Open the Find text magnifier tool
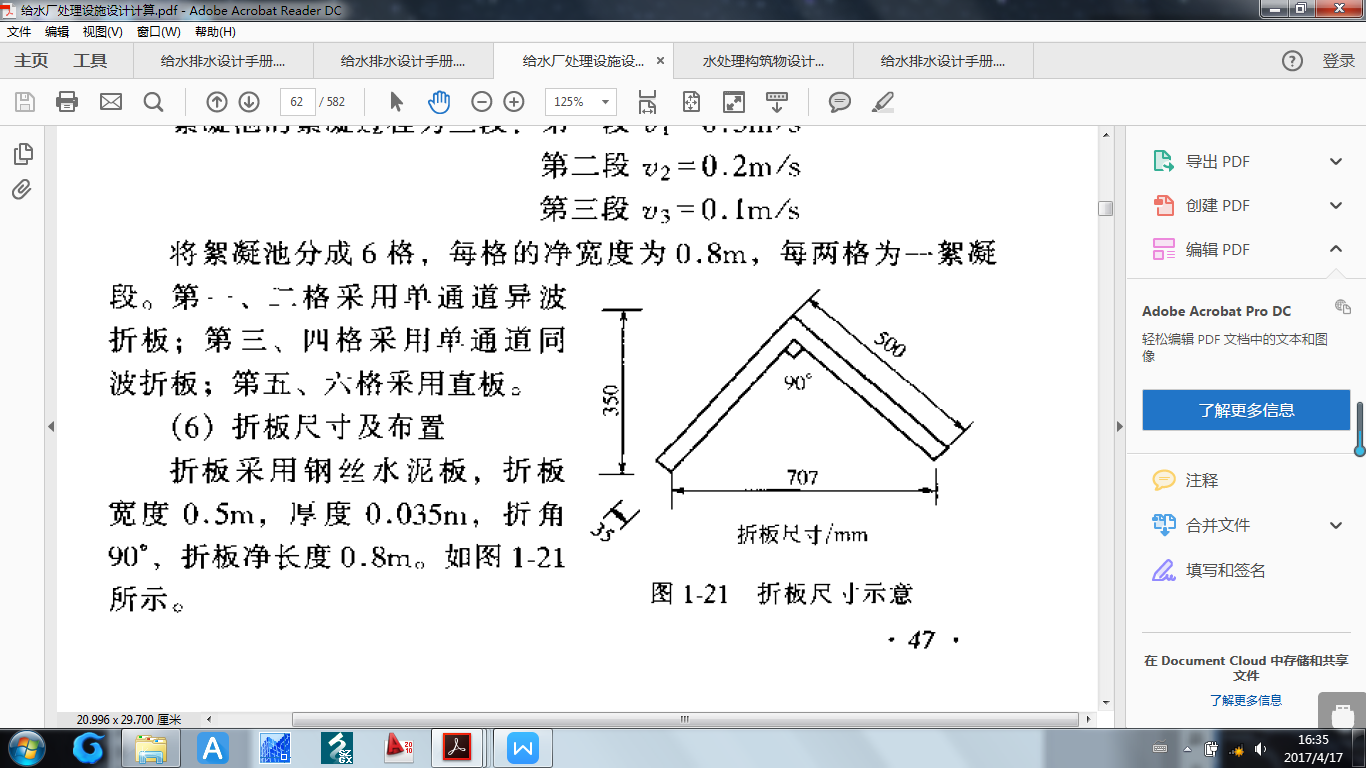Image resolution: width=1366 pixels, height=768 pixels. [153, 101]
